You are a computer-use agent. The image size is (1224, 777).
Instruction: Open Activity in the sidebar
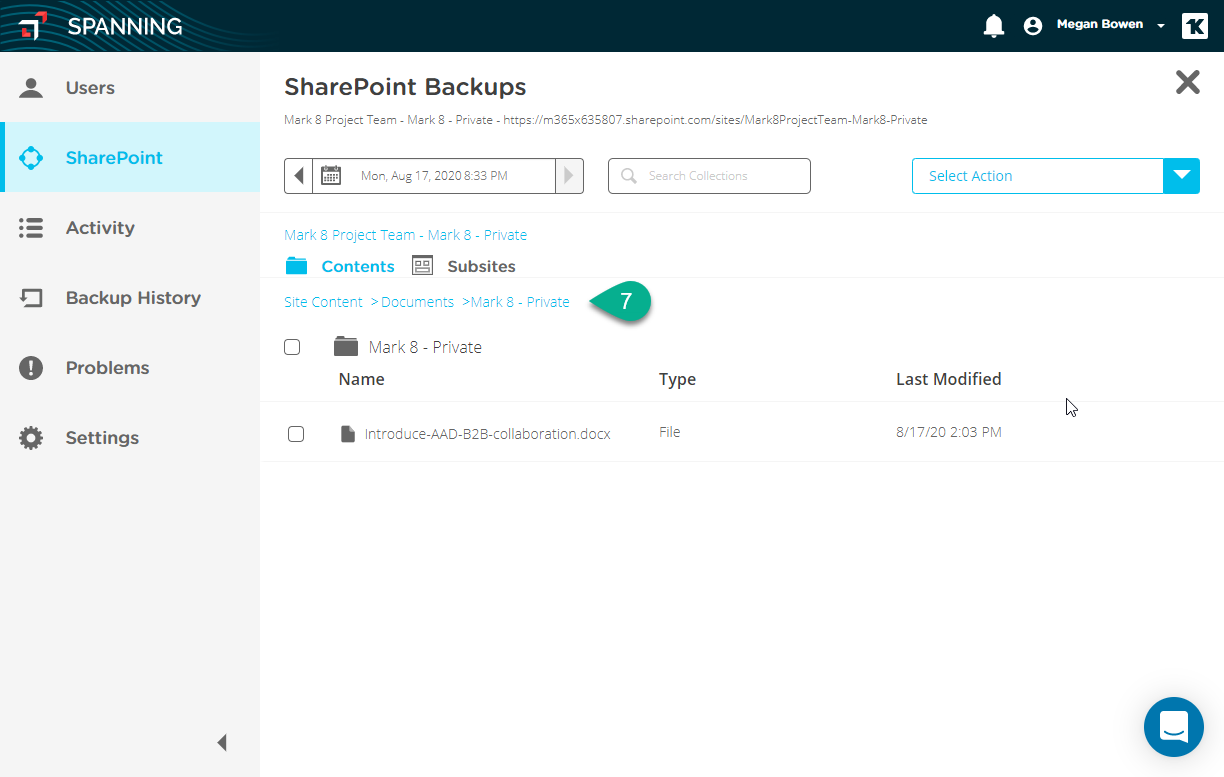[130, 227]
